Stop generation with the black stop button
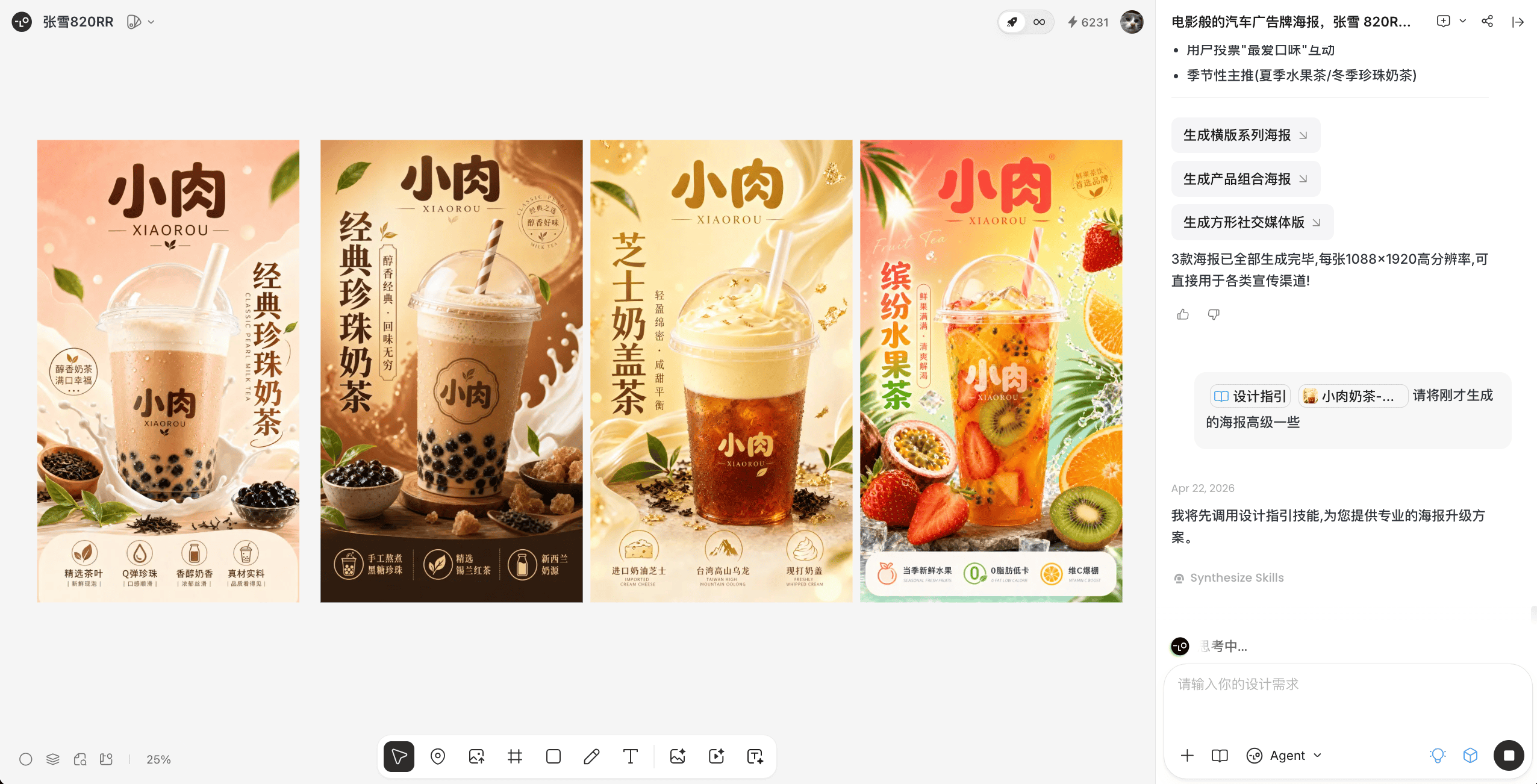Image resolution: width=1537 pixels, height=784 pixels. (x=1509, y=756)
